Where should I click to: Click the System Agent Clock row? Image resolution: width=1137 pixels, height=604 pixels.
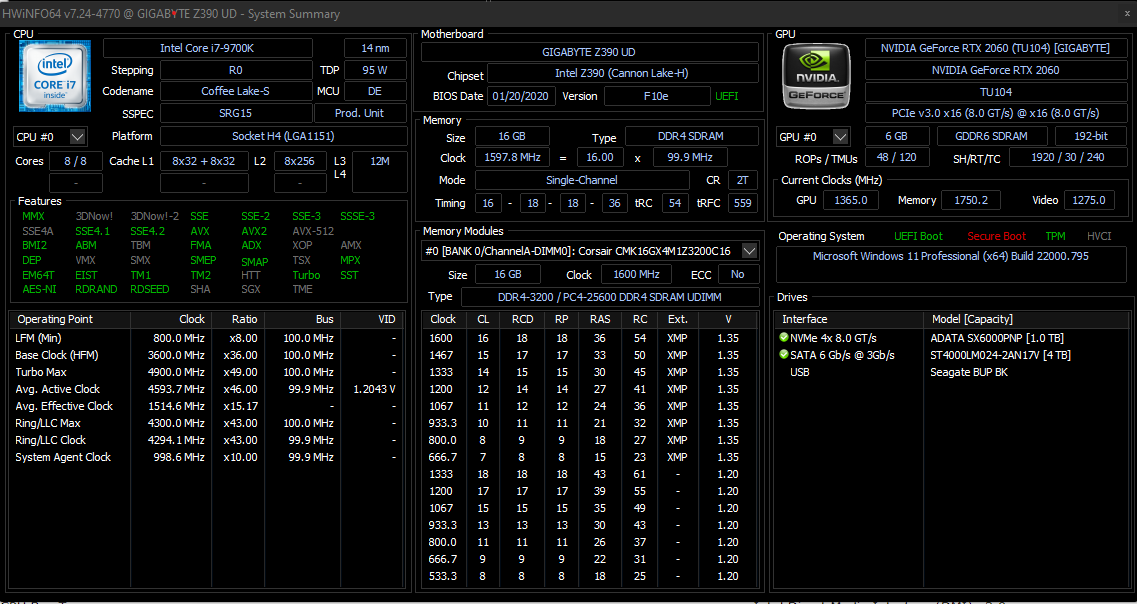(x=206, y=457)
